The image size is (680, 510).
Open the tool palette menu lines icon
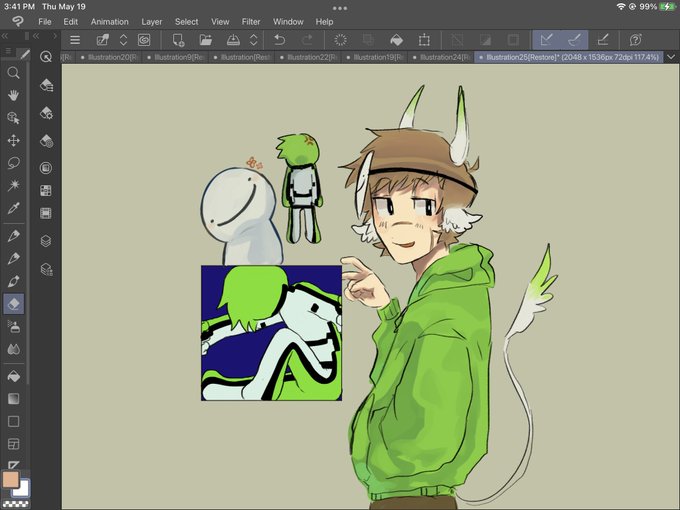[x=8, y=52]
